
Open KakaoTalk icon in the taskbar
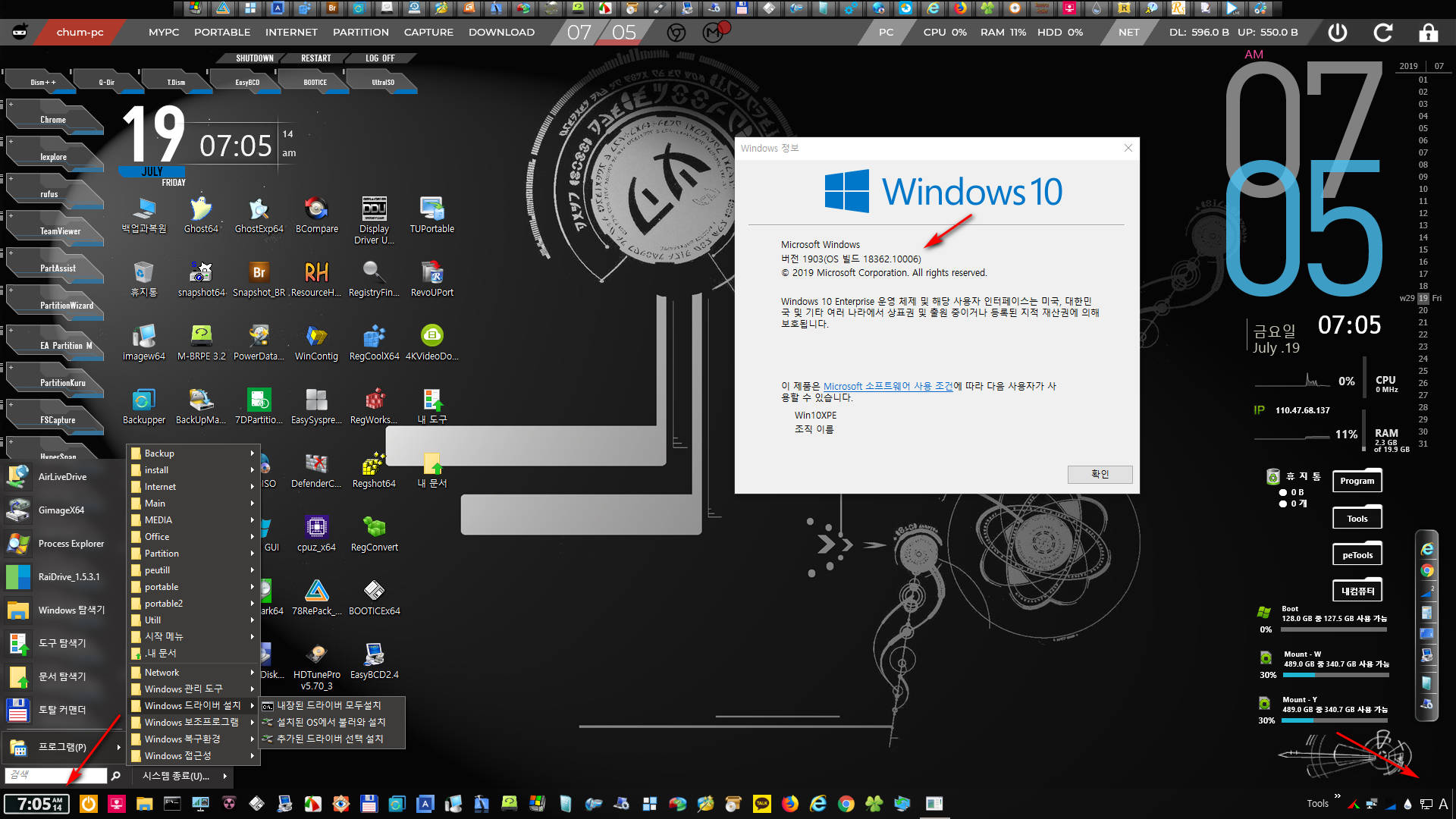pos(761,804)
